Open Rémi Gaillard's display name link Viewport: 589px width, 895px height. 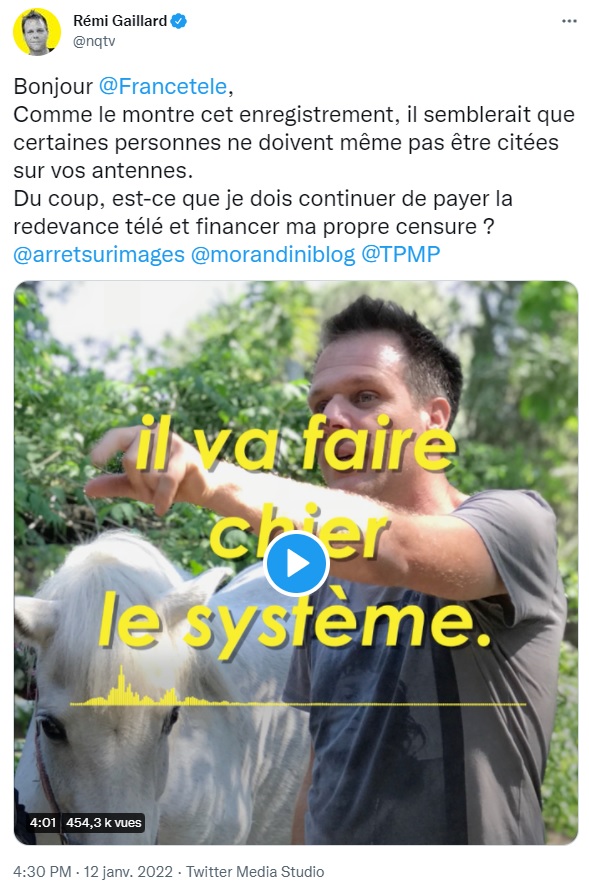(120, 21)
